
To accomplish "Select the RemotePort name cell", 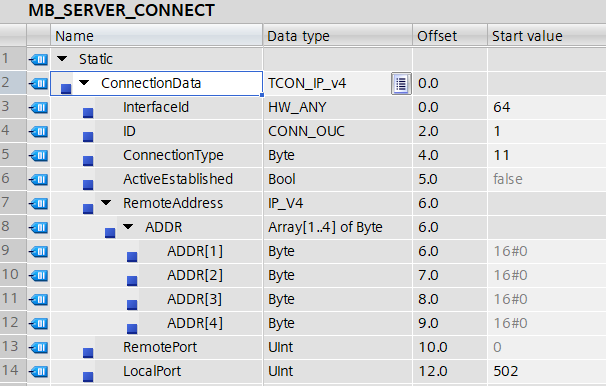I will coord(157,347).
